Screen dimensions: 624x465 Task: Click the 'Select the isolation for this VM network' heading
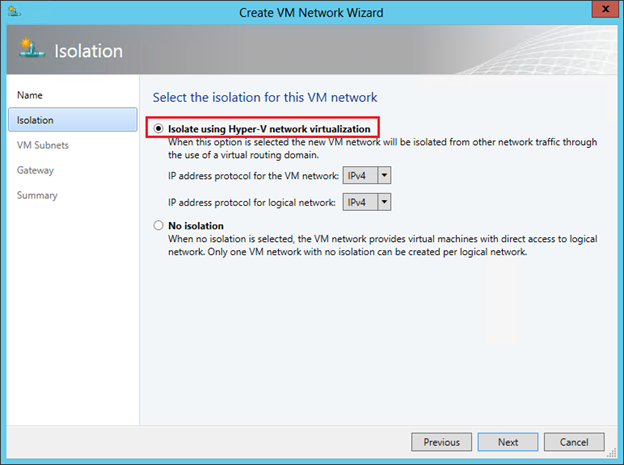(x=265, y=98)
